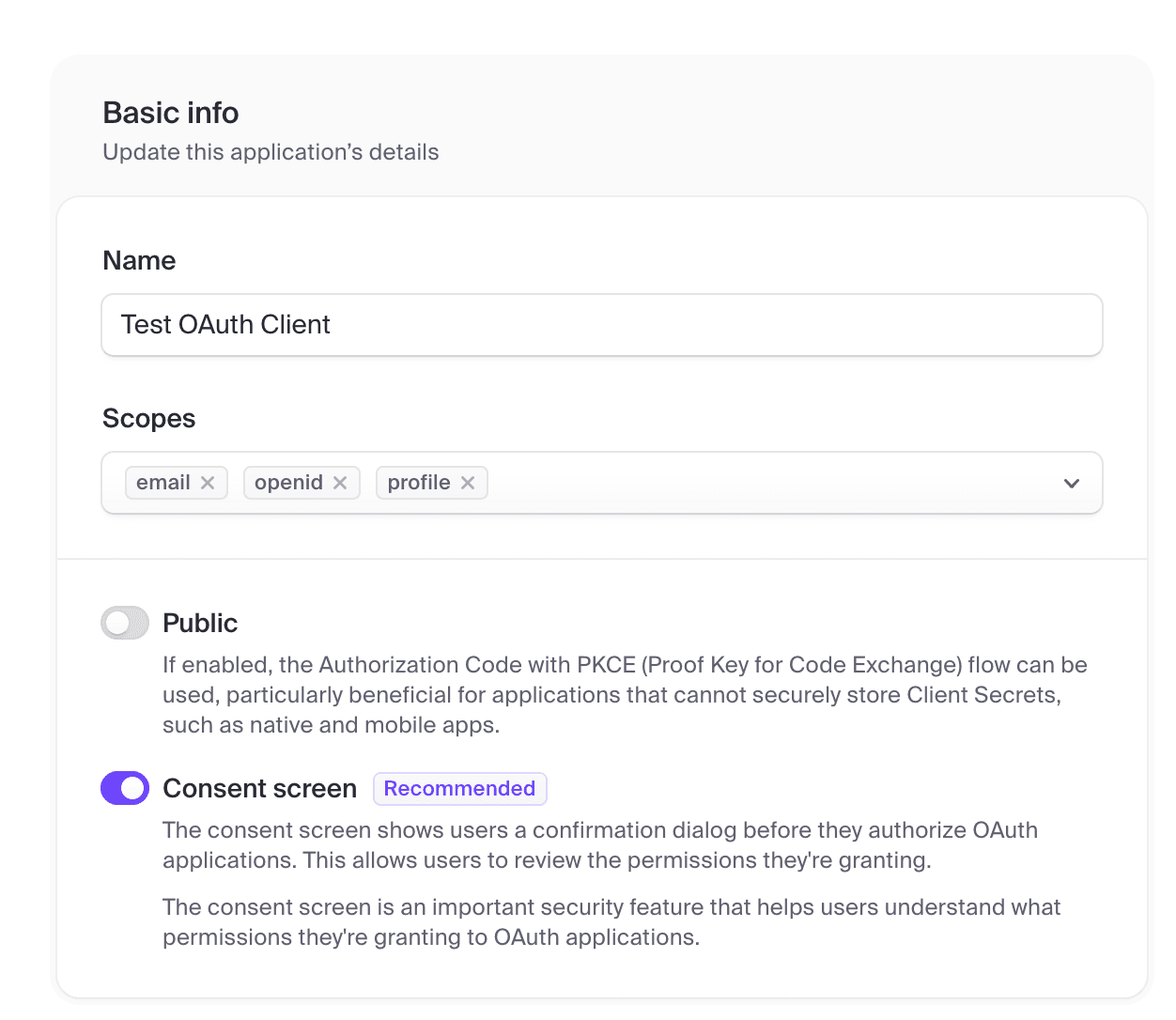Click the 'consent screen shows users' paragraph
The height and width of the screenshot is (1020, 1176).
point(600,845)
